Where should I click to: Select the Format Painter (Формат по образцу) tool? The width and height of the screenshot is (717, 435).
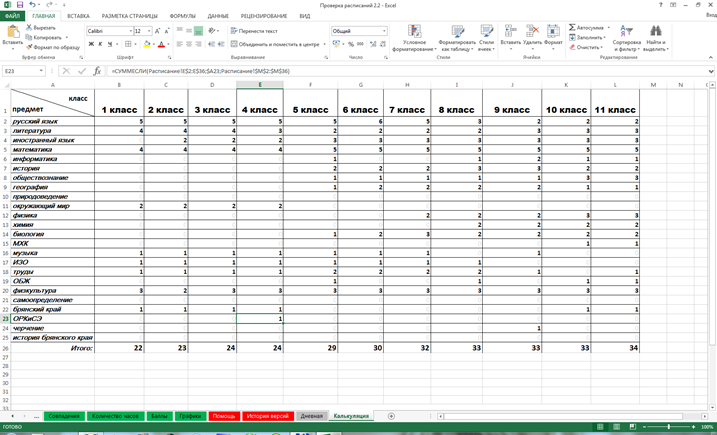click(29, 47)
